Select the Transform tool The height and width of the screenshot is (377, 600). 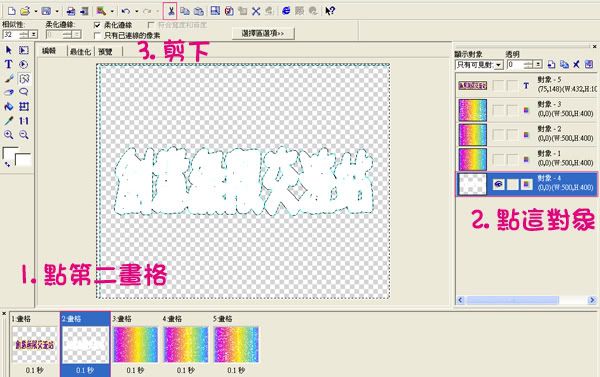[24, 106]
